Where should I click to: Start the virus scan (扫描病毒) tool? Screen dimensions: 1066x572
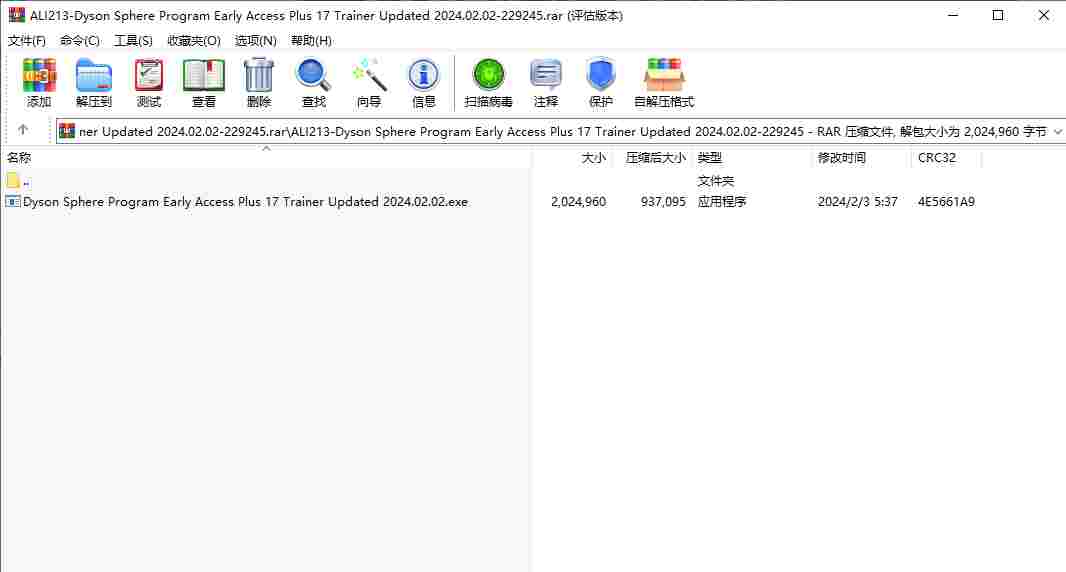[x=488, y=83]
